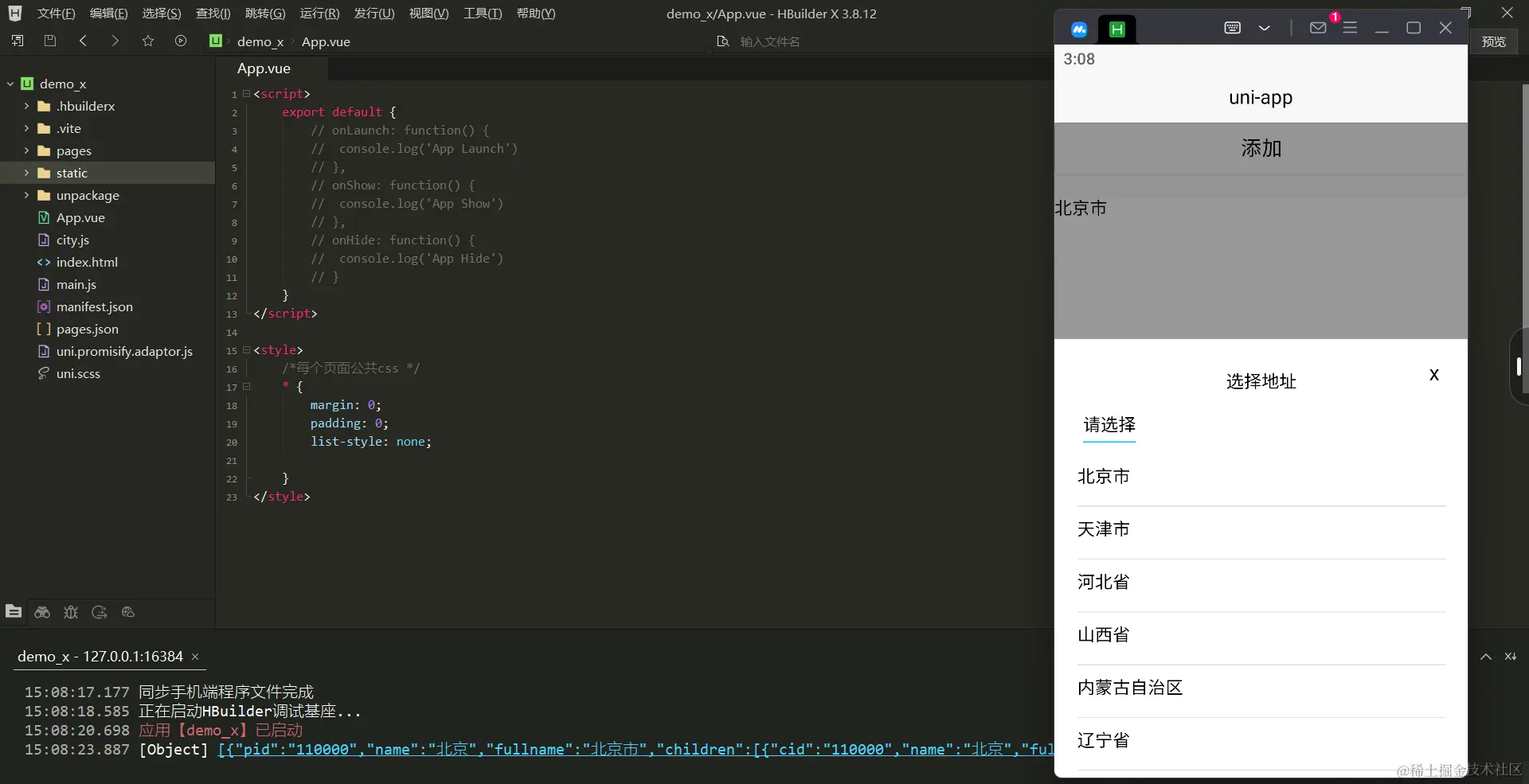The height and width of the screenshot is (784, 1529).
Task: Click the run play circle icon
Action: point(181,41)
